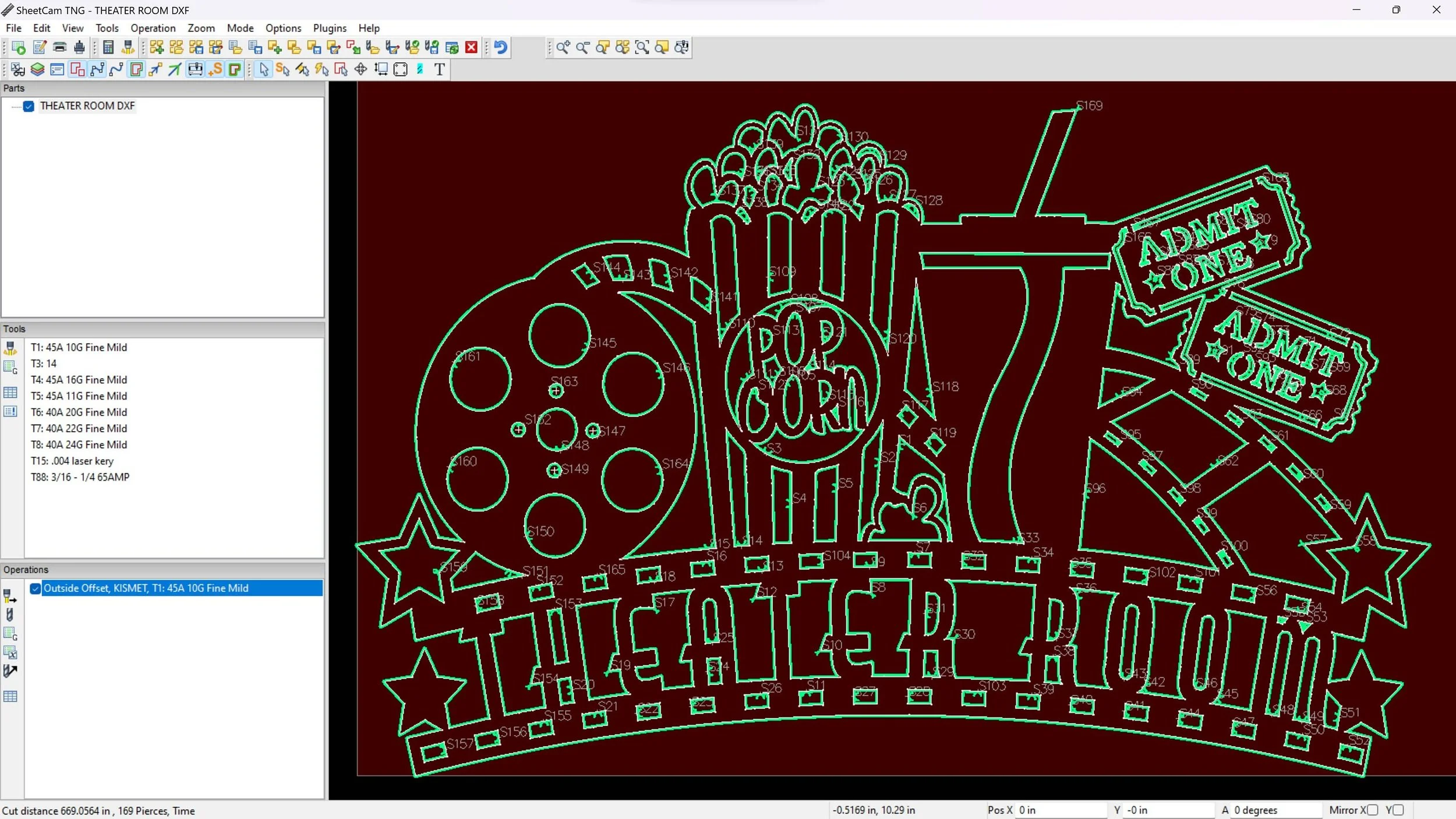1456x819 pixels.
Task: Click the angle degrees input field
Action: pyautogui.click(x=1274, y=810)
